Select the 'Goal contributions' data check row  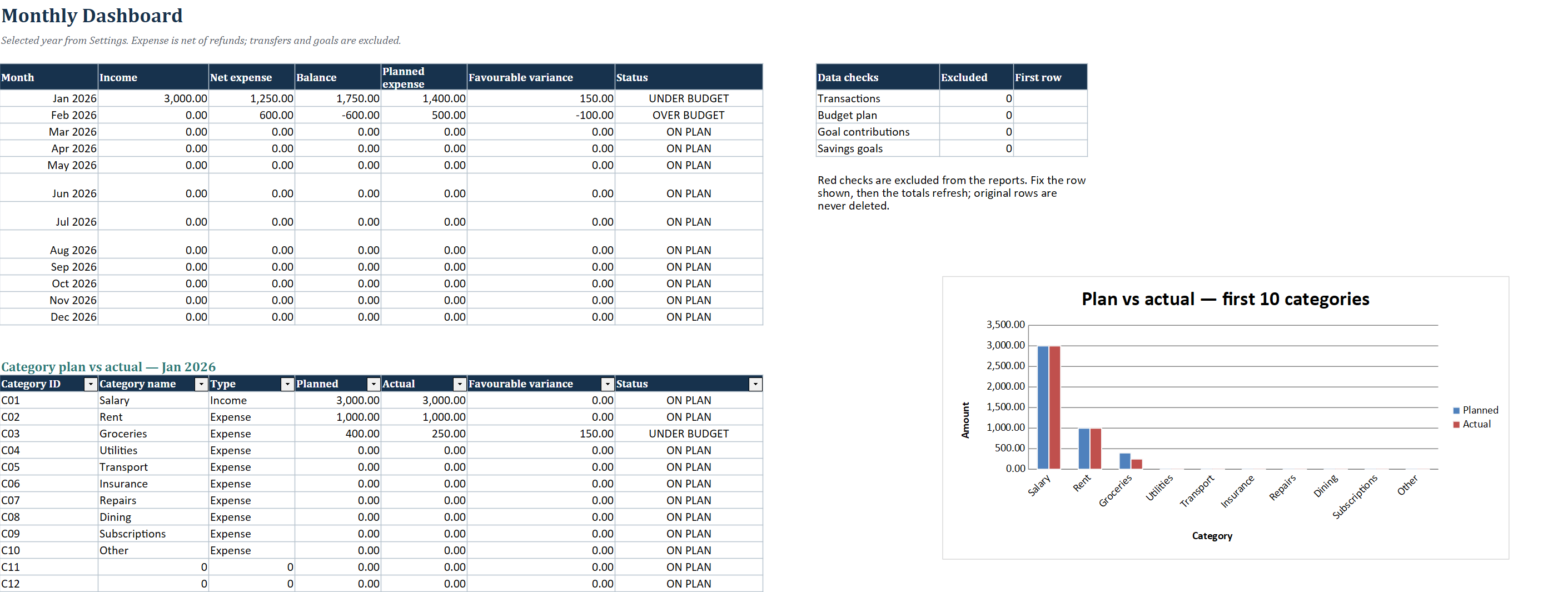(952, 131)
